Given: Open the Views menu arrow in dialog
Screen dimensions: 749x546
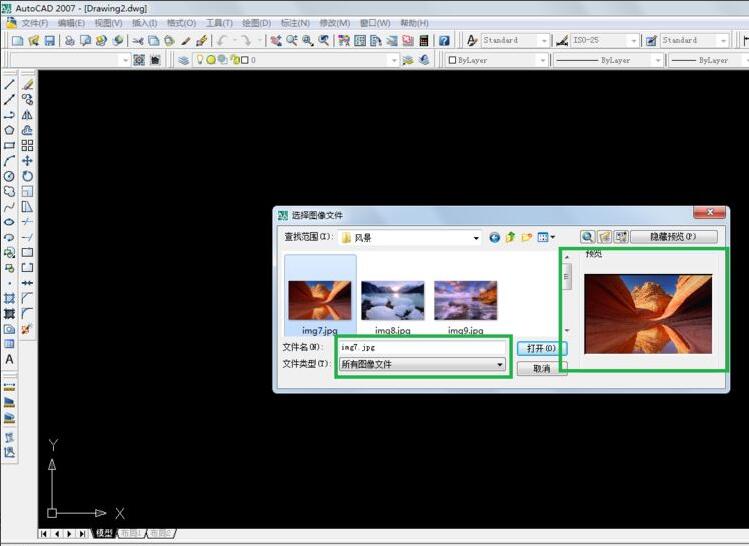Looking at the screenshot, I should click(x=553, y=237).
